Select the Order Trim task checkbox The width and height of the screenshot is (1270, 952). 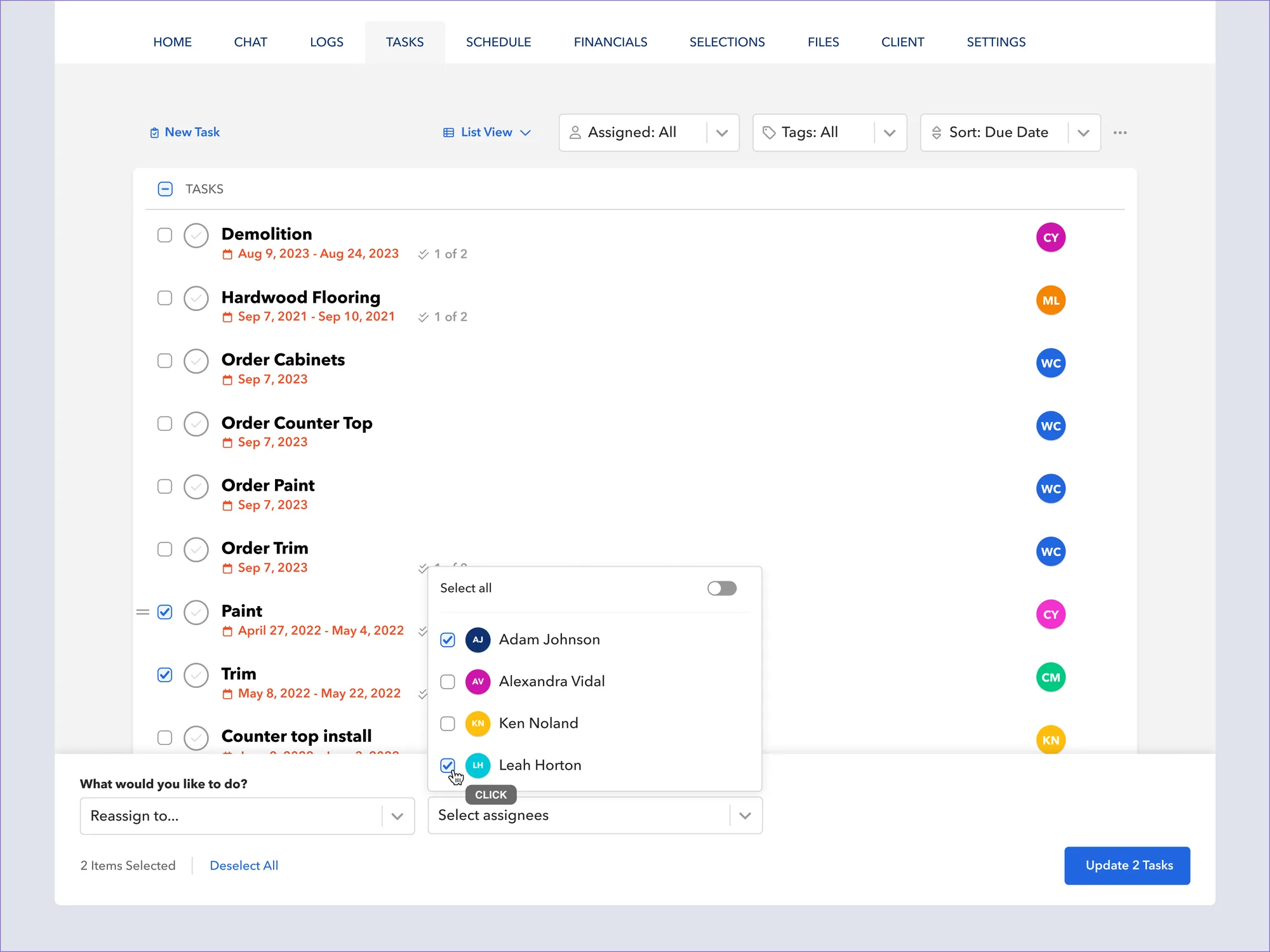pos(164,550)
